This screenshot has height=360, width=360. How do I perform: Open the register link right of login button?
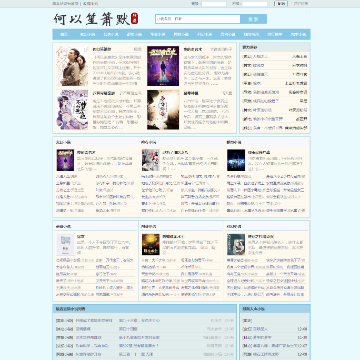[300, 4]
